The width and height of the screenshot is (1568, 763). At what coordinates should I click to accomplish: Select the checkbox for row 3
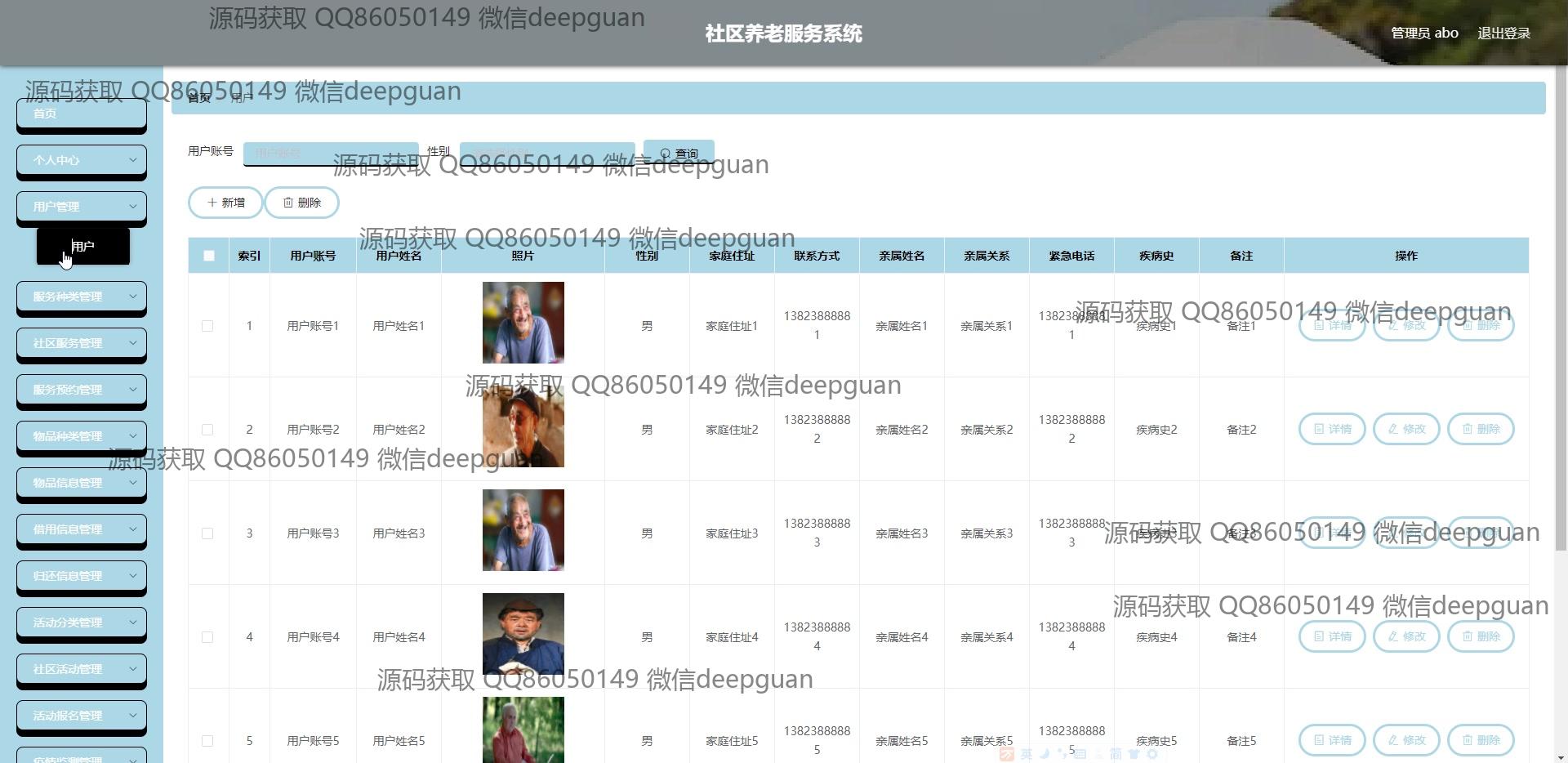207,533
